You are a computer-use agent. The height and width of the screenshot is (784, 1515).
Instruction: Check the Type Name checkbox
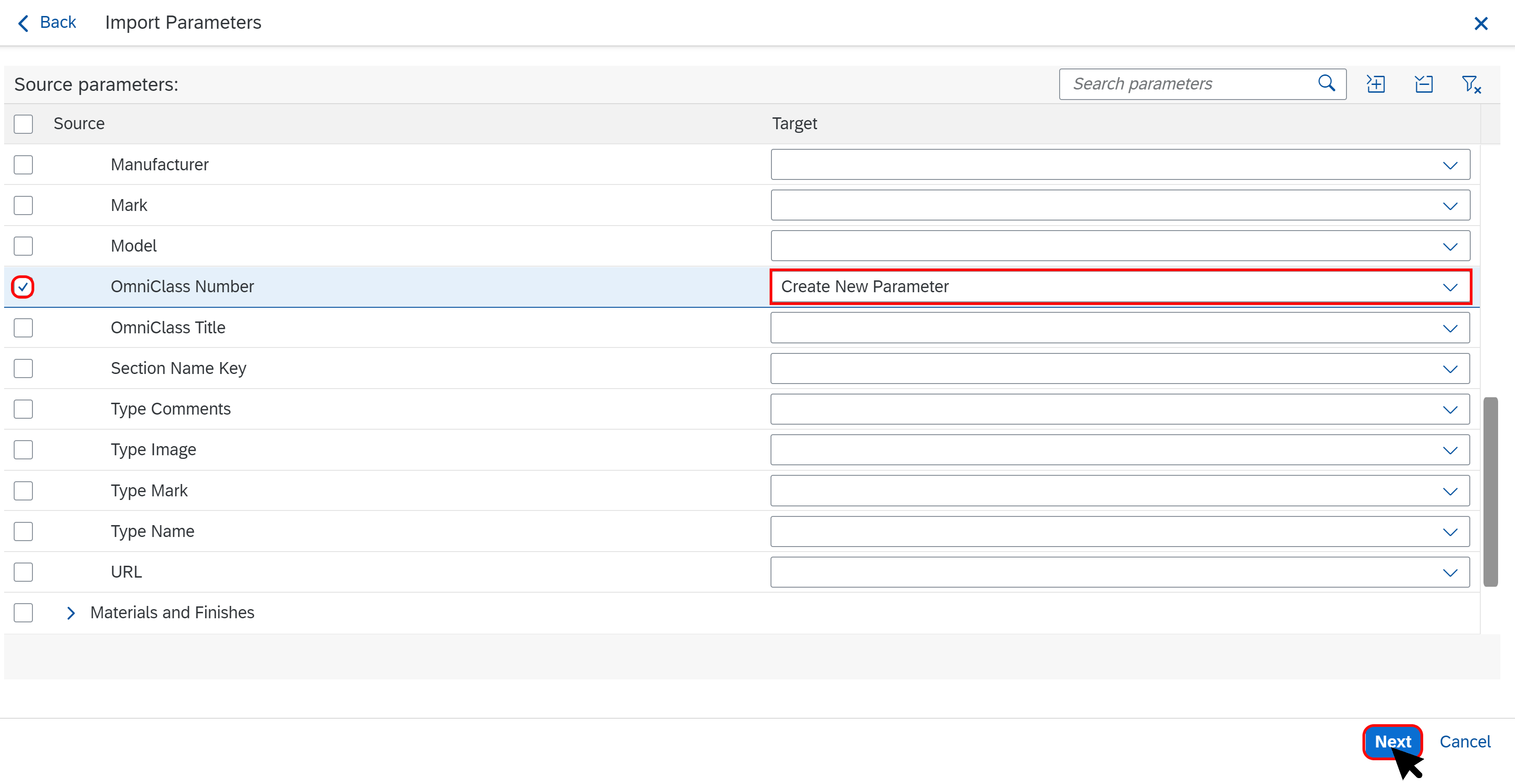pyautogui.click(x=24, y=531)
